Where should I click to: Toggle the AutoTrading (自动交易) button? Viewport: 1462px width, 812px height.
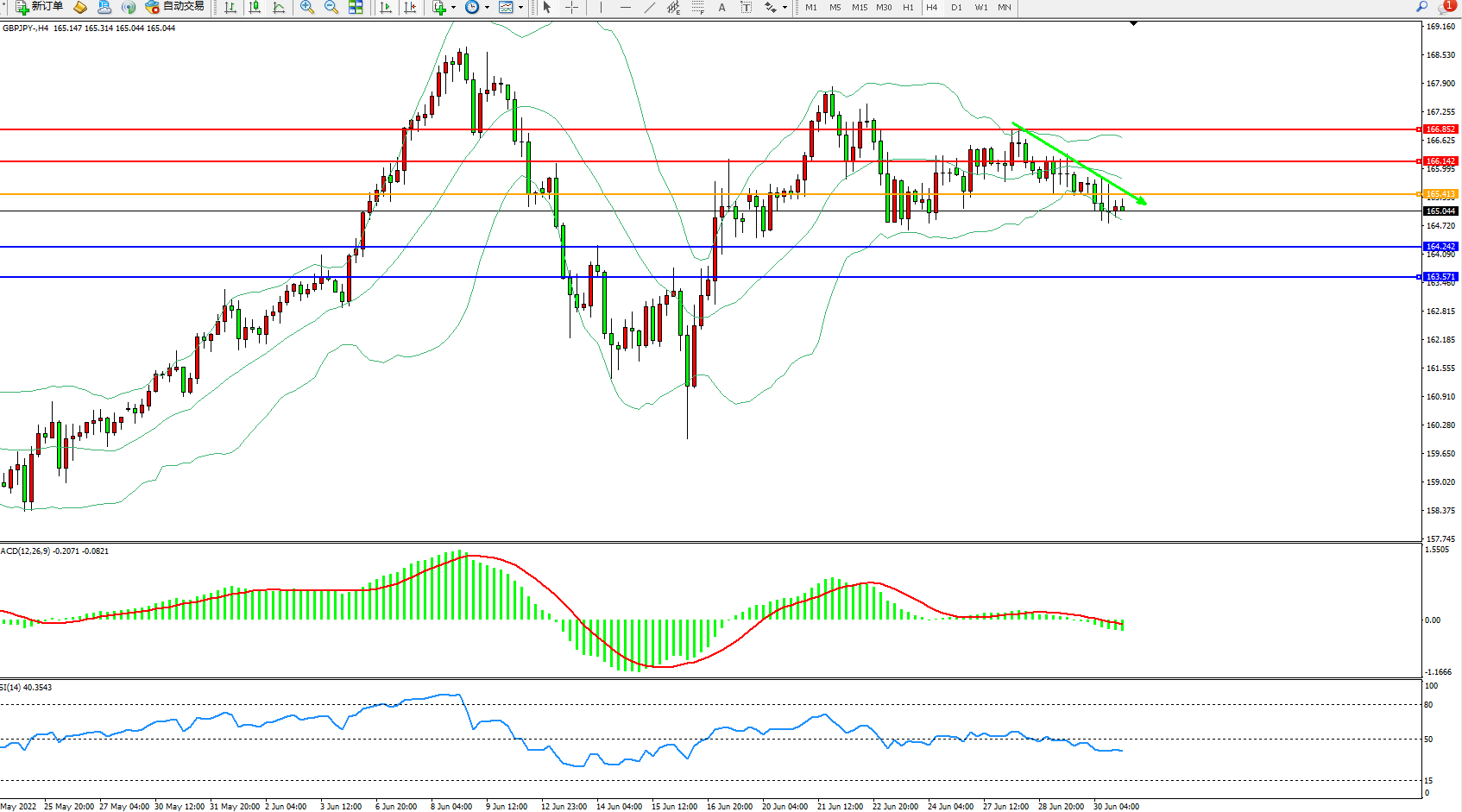tap(175, 7)
